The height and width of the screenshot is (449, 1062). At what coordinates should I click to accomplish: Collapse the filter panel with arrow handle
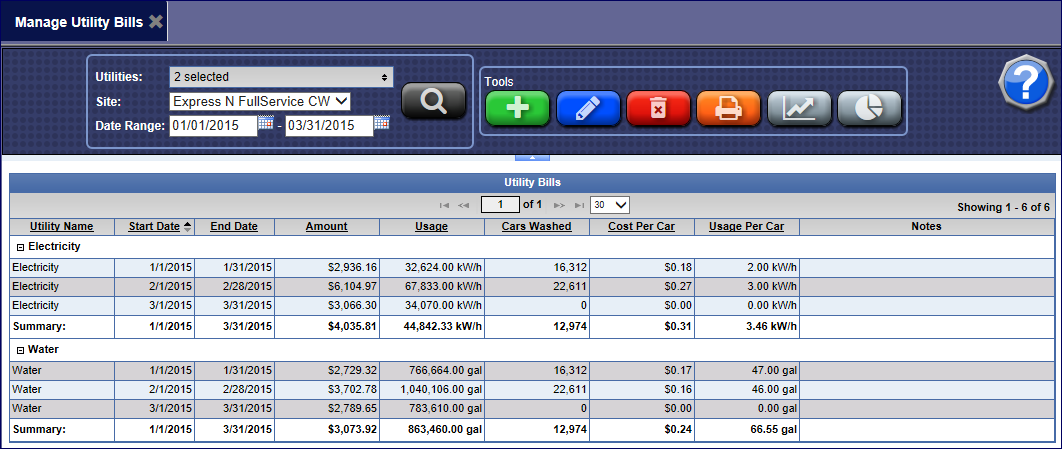coord(532,156)
